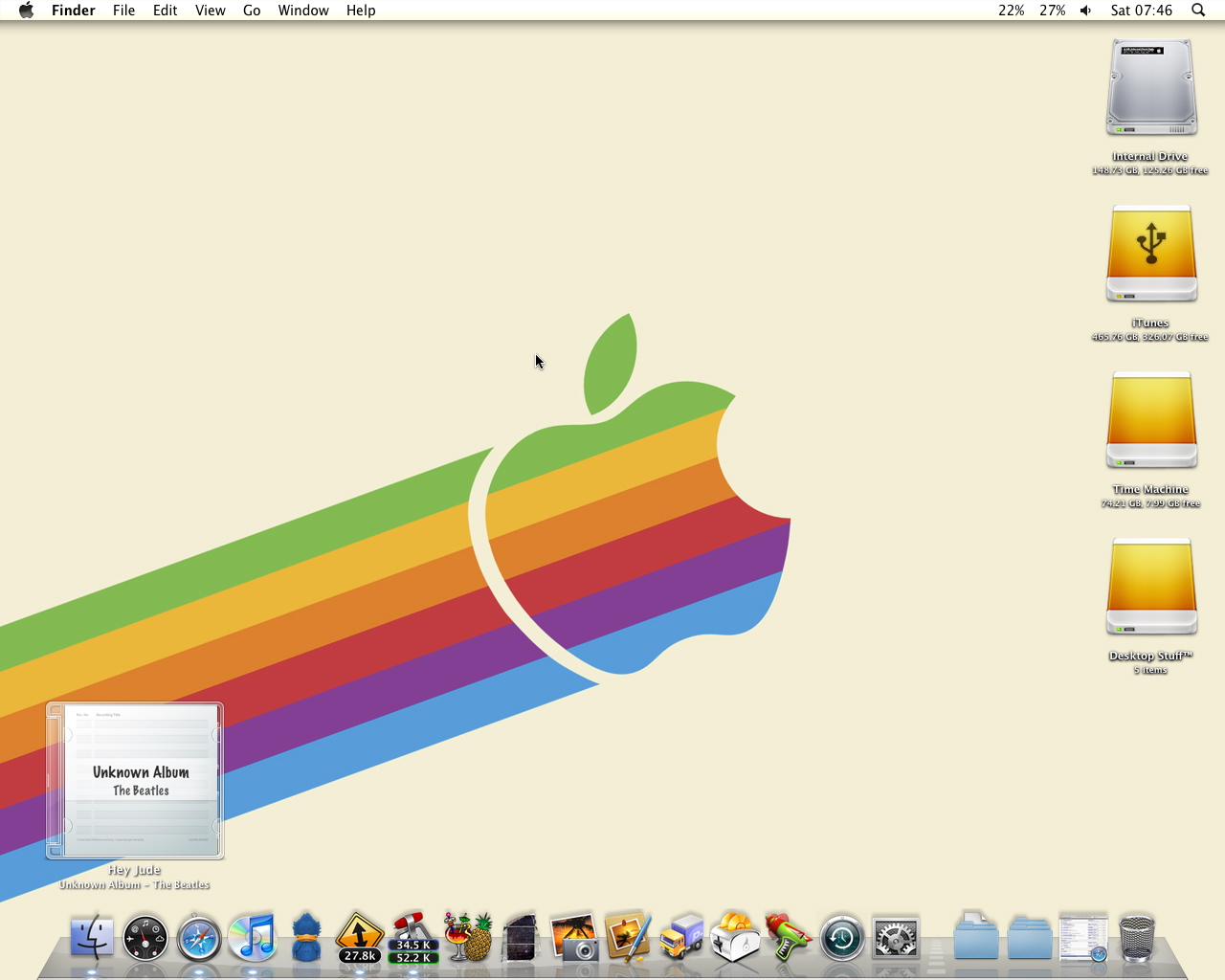Launch Image Capture camera icon
The height and width of the screenshot is (980, 1225).
pos(574,937)
